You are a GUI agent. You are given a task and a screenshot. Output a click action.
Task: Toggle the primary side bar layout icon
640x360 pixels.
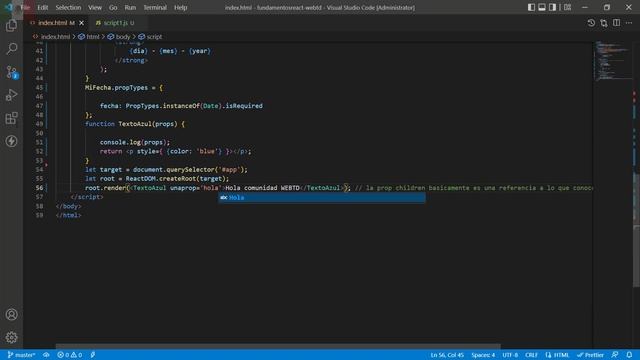tap(531, 7)
